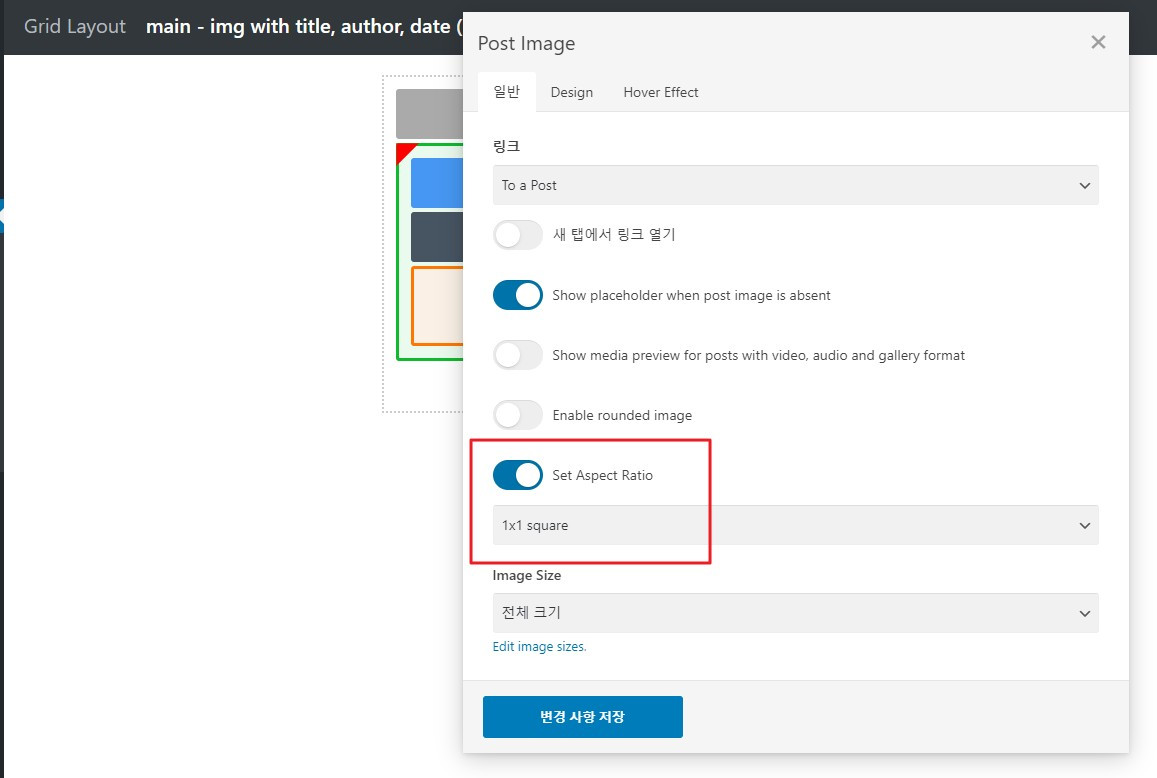
Task: Open the 1x1 square aspect ratio dropdown
Action: click(x=795, y=526)
